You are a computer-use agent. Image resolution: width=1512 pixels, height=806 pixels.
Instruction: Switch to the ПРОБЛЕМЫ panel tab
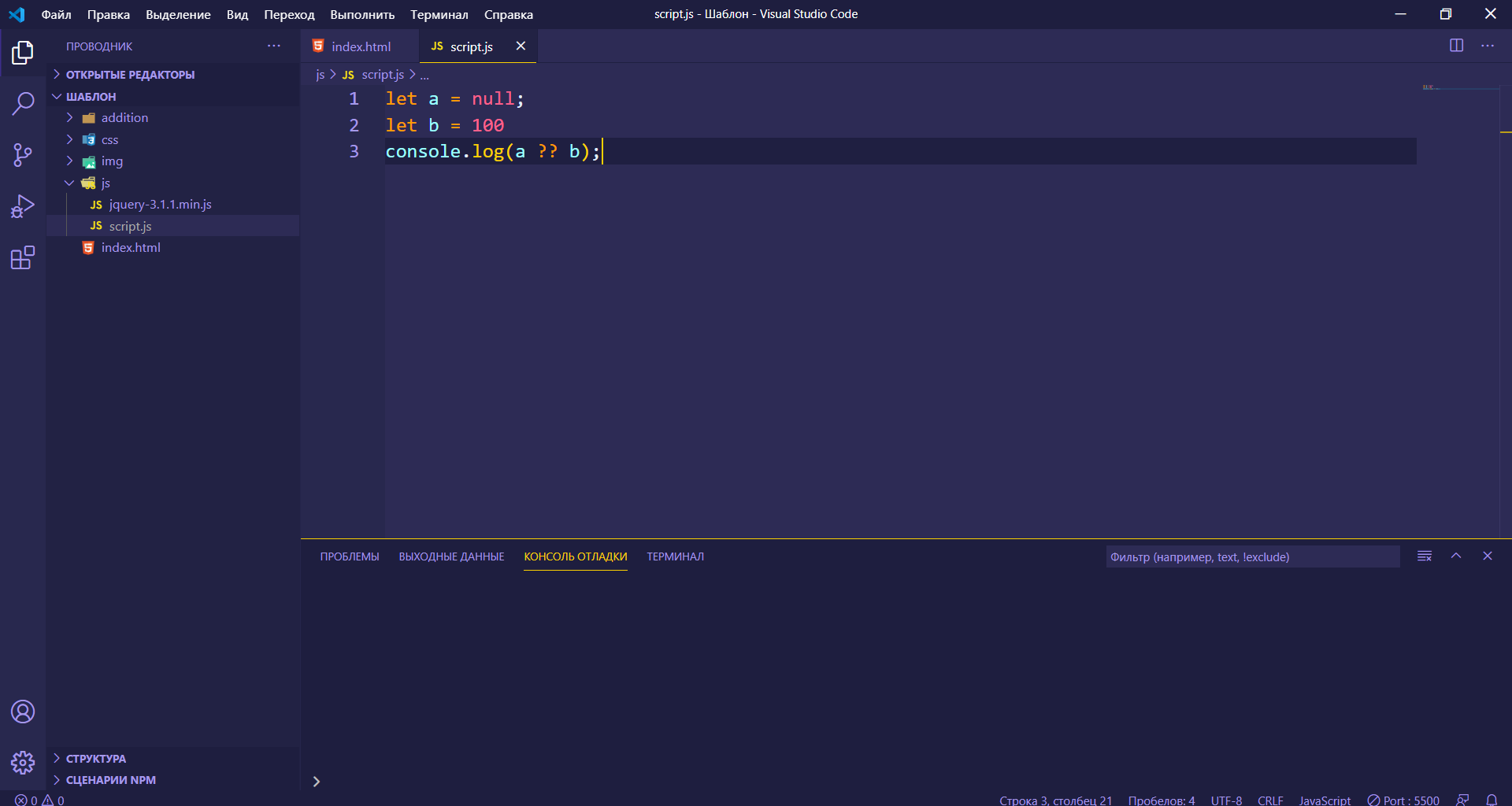tap(350, 556)
